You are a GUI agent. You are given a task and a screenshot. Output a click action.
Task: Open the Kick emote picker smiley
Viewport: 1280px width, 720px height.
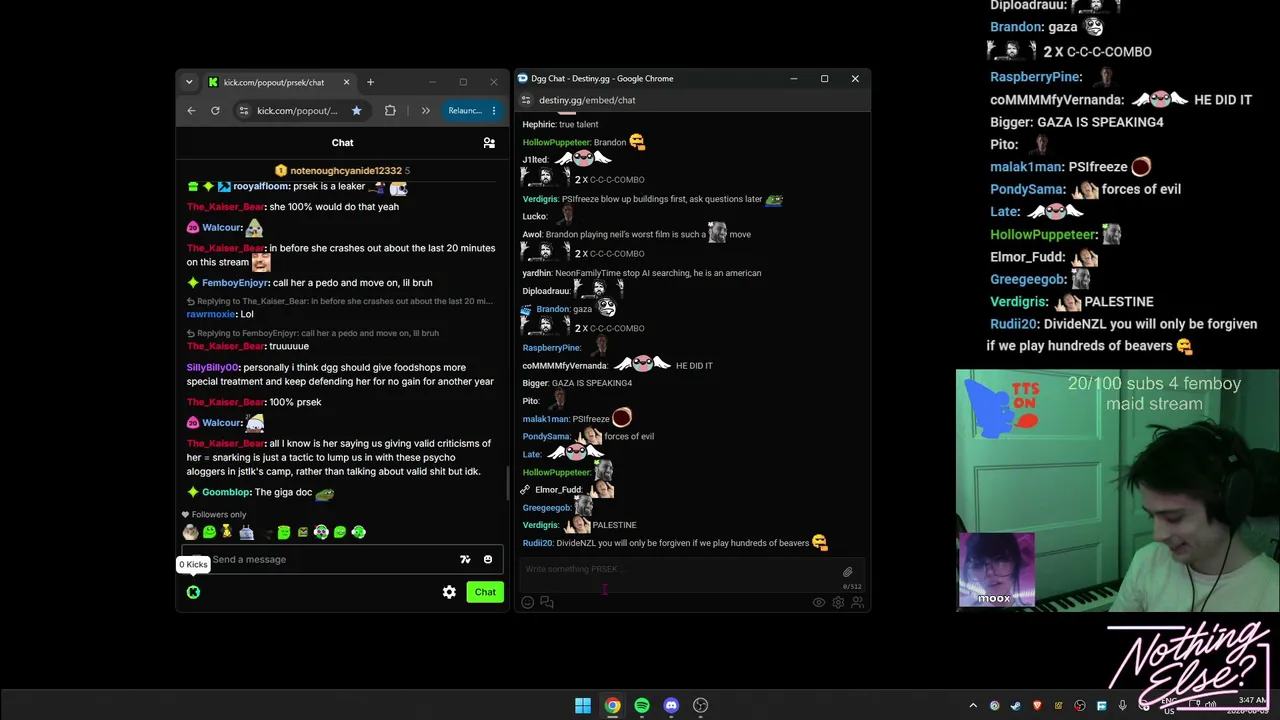[x=488, y=560]
